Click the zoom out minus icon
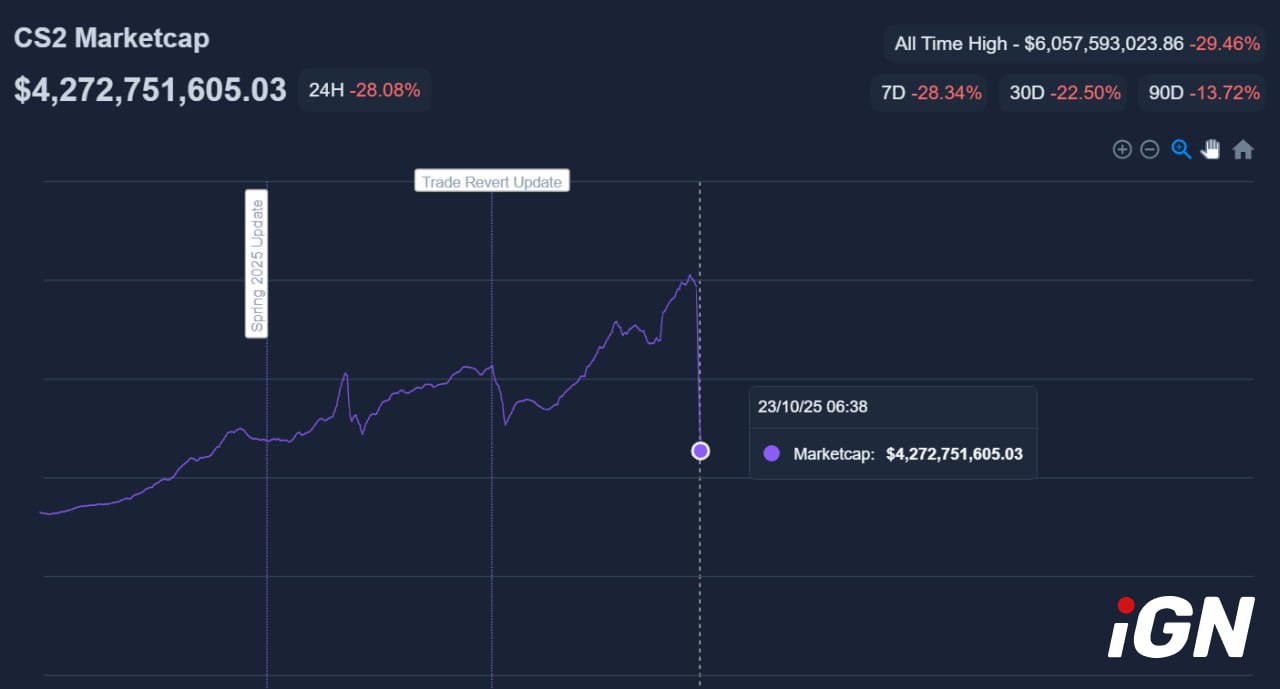 [x=1150, y=150]
